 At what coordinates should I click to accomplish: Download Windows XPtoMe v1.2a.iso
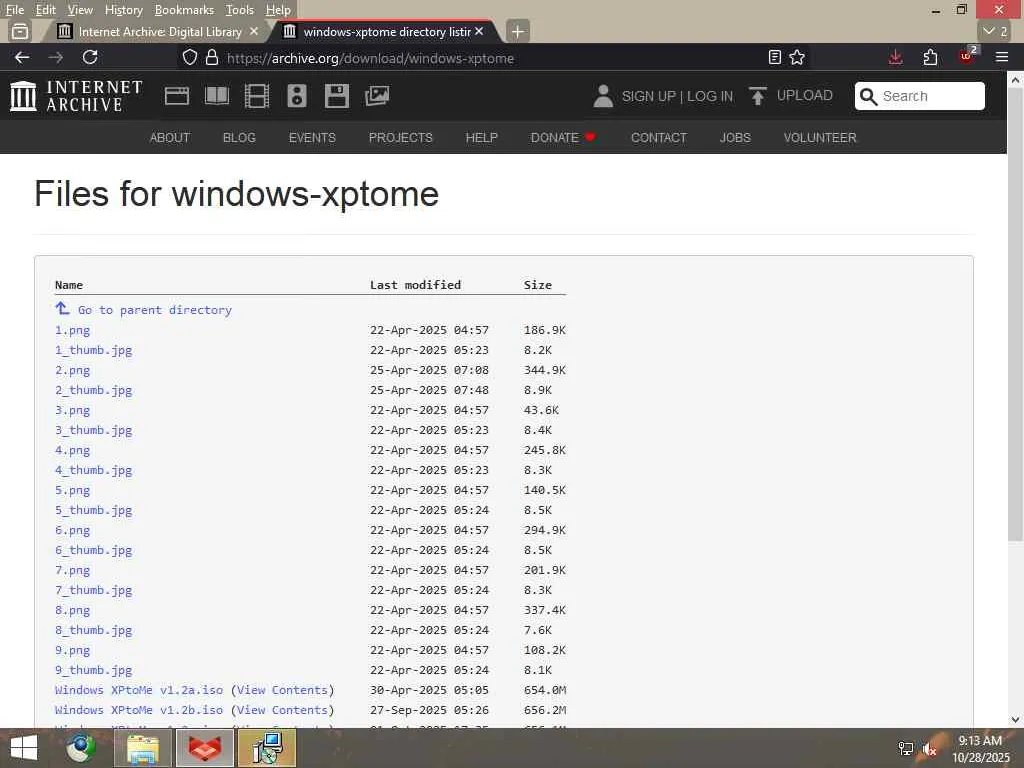(138, 690)
